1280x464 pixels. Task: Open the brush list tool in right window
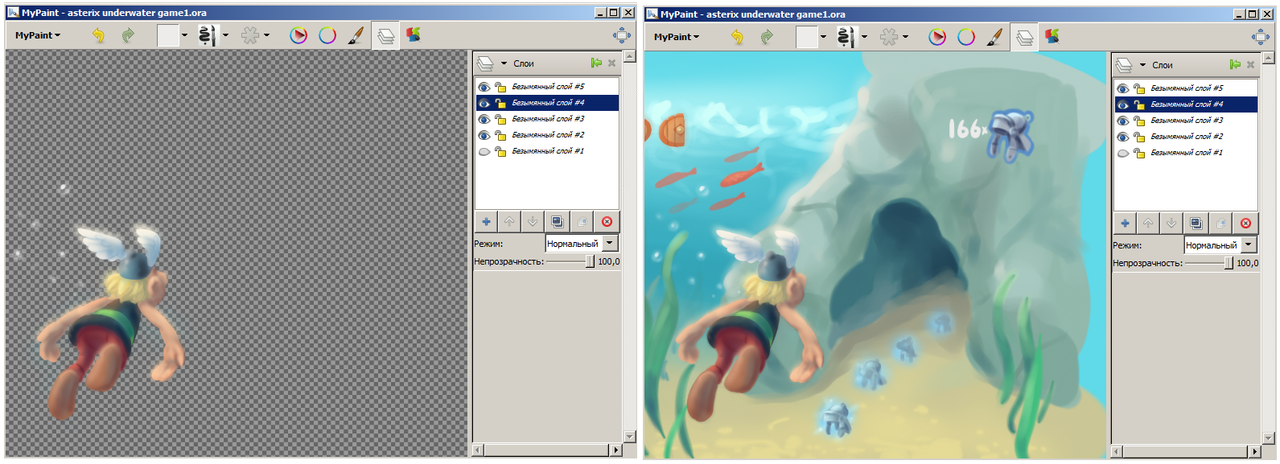(x=995, y=36)
